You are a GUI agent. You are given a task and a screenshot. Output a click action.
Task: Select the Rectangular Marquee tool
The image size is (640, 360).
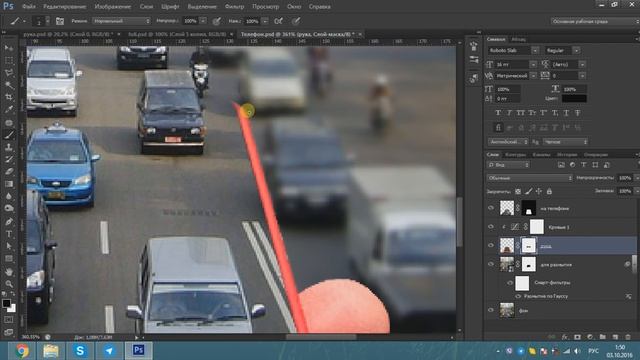(x=9, y=60)
